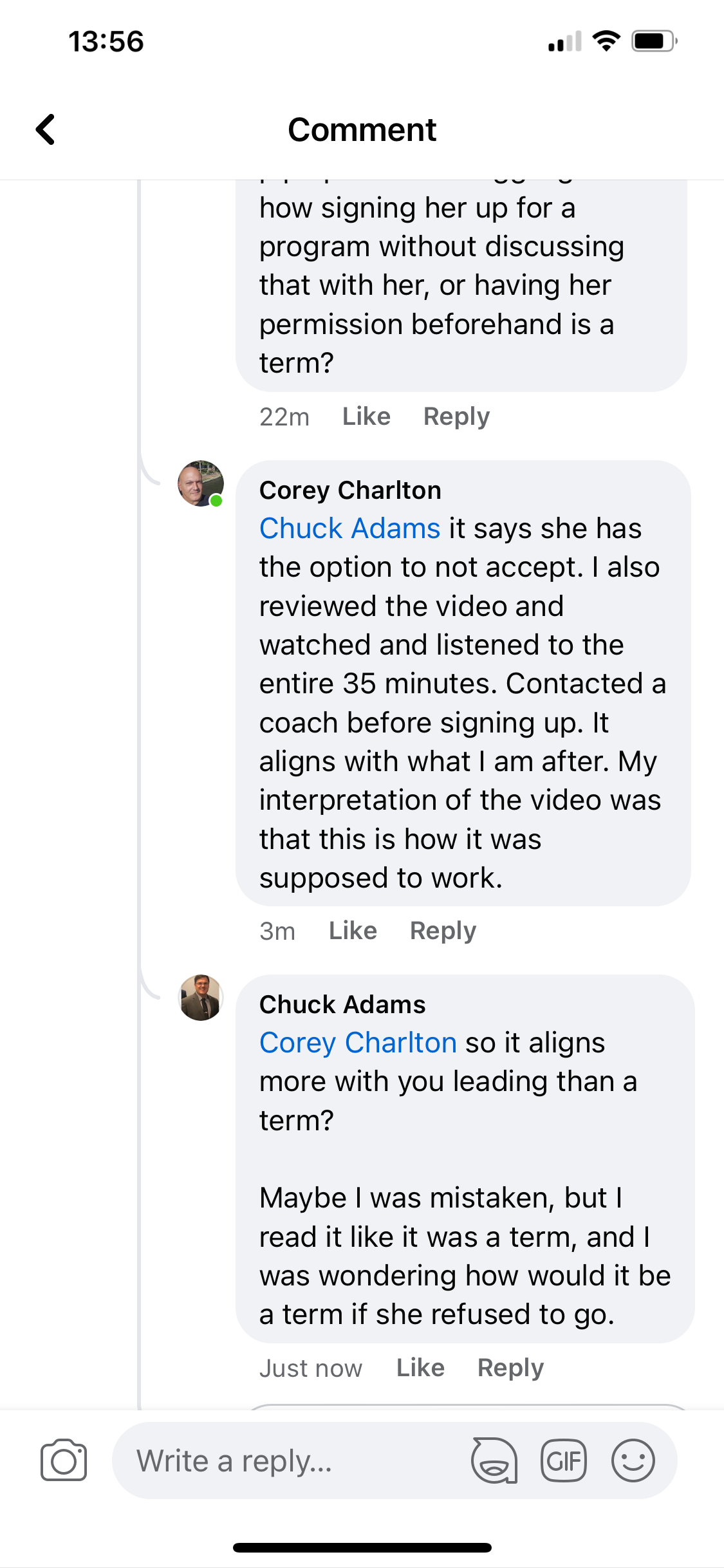Reply to Chuck Adams' Just now comment
This screenshot has height=1568, width=724.
pyautogui.click(x=510, y=1368)
